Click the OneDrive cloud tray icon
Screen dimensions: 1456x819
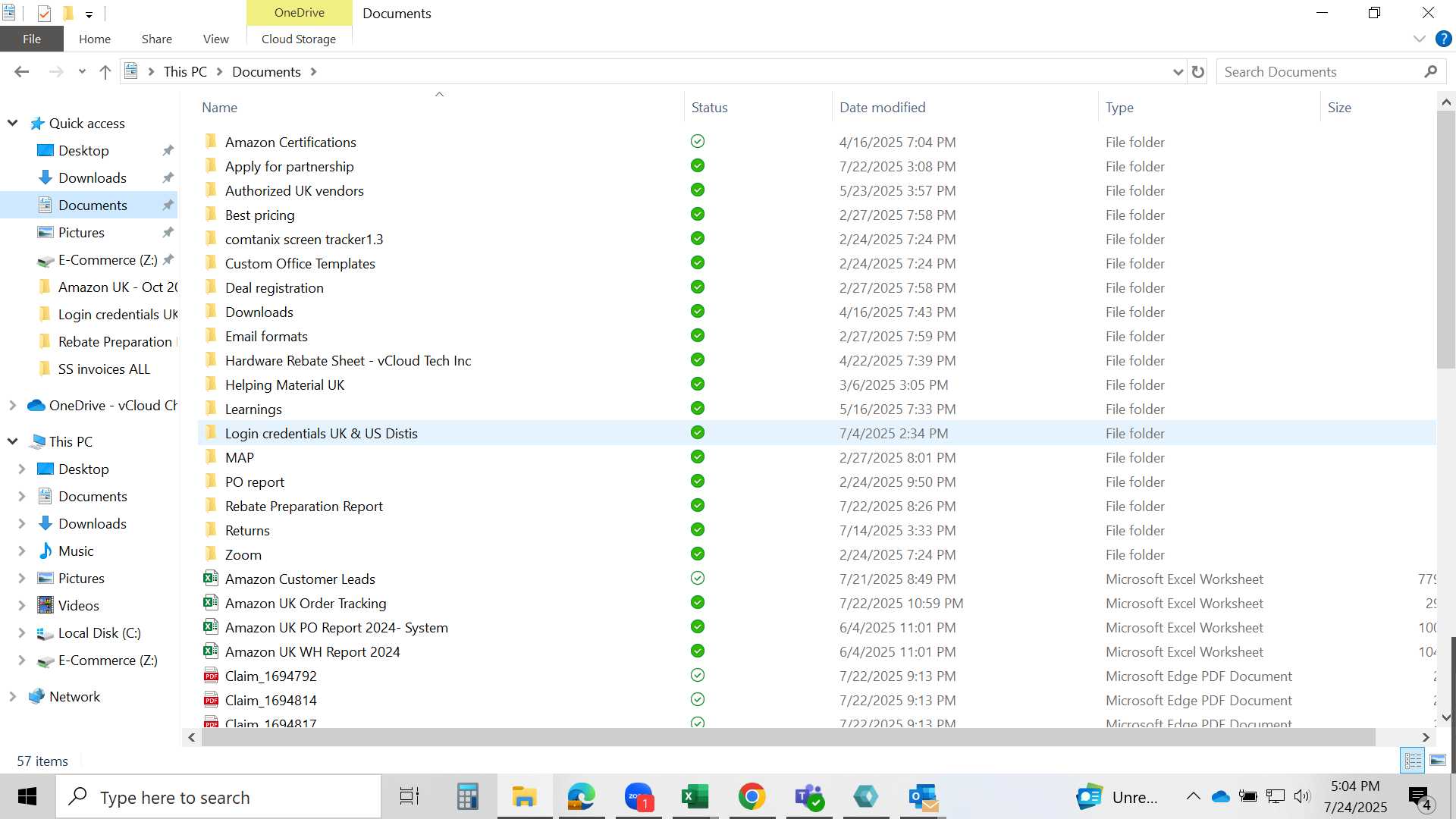[x=1220, y=796]
